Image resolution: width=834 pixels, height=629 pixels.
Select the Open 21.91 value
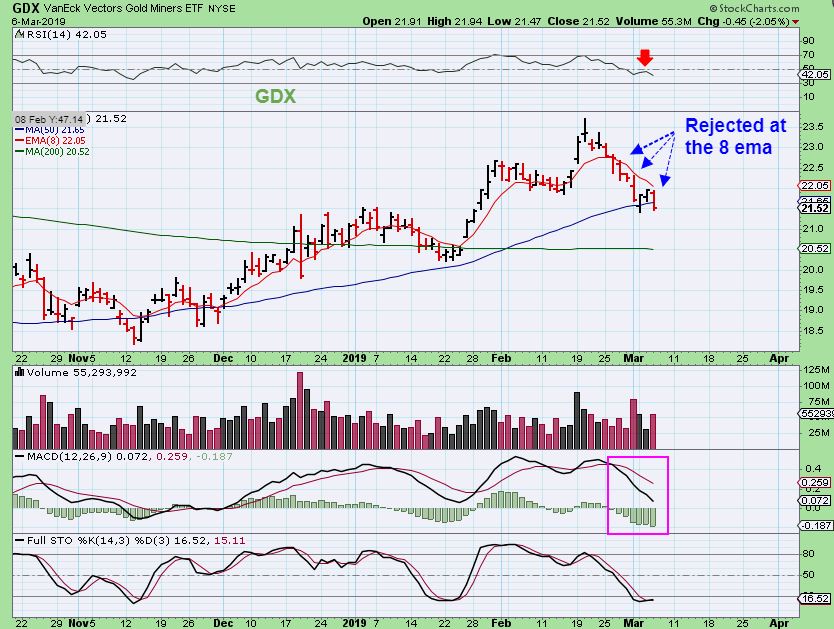[x=391, y=21]
